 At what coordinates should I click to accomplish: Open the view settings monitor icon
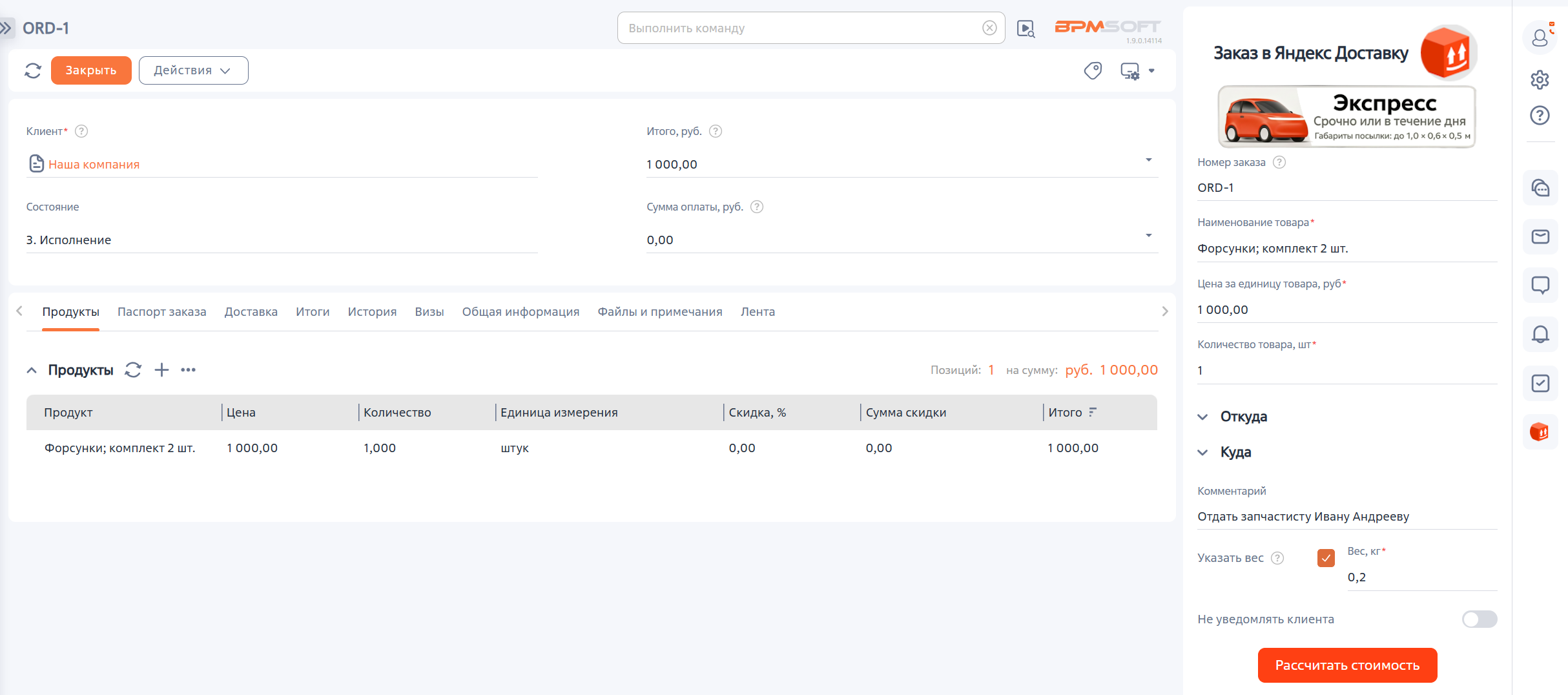(x=1130, y=71)
